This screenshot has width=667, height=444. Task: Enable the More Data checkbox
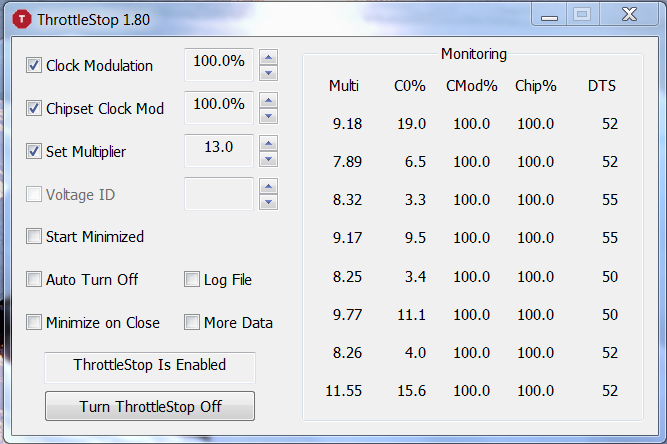192,322
